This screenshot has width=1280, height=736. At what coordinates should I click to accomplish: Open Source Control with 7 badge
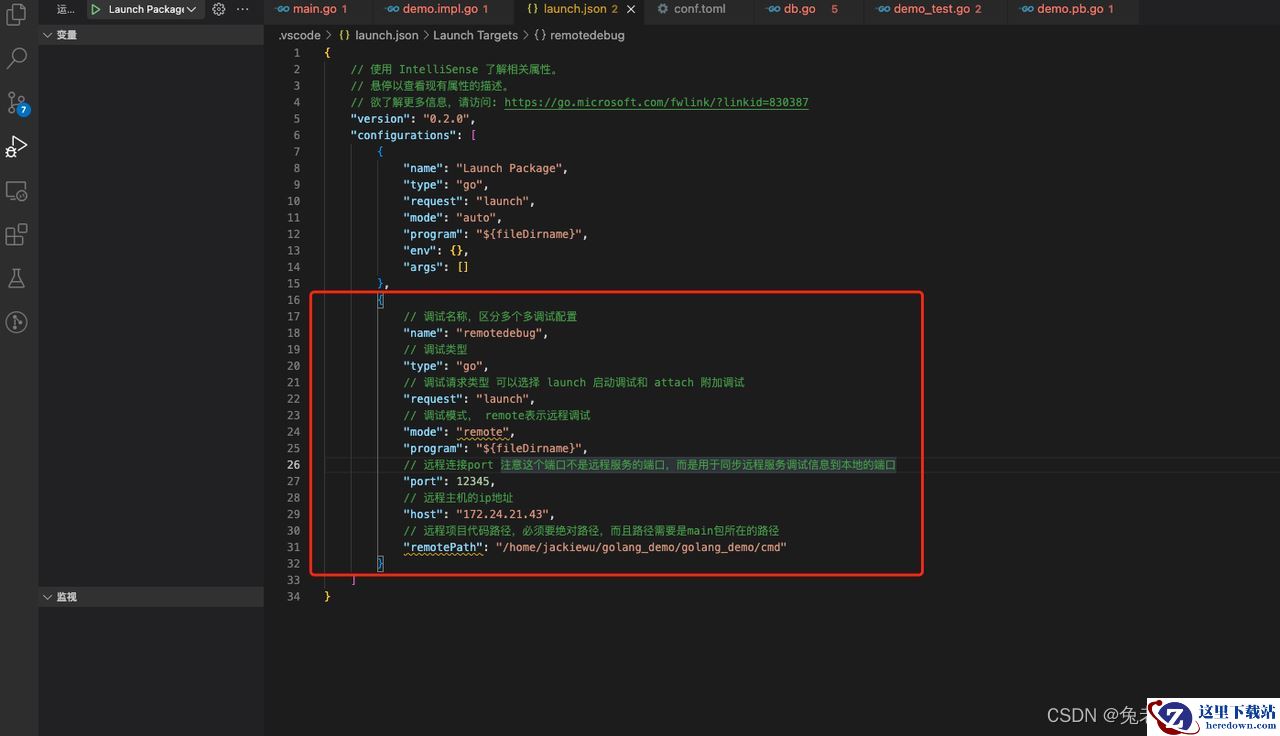(17, 102)
